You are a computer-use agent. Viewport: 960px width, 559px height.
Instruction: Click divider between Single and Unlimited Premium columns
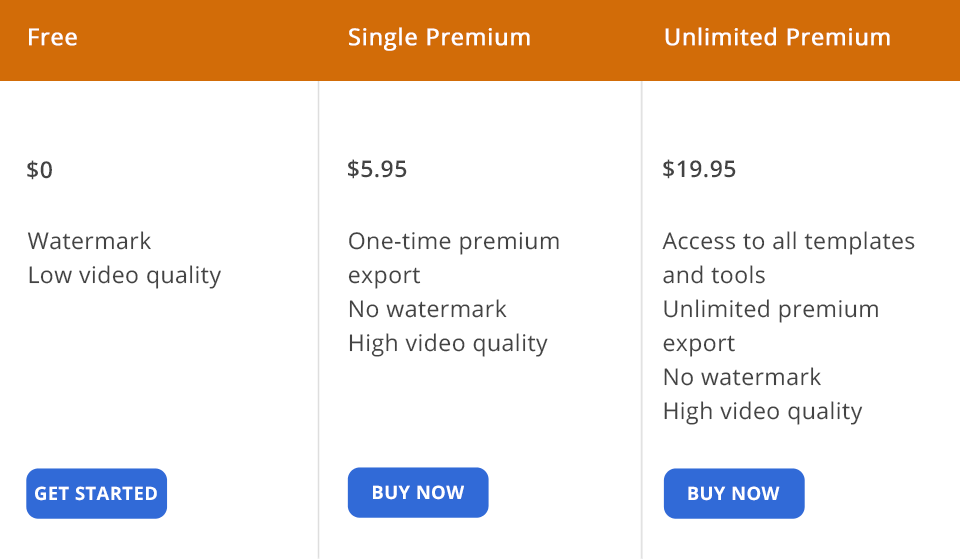point(642,320)
